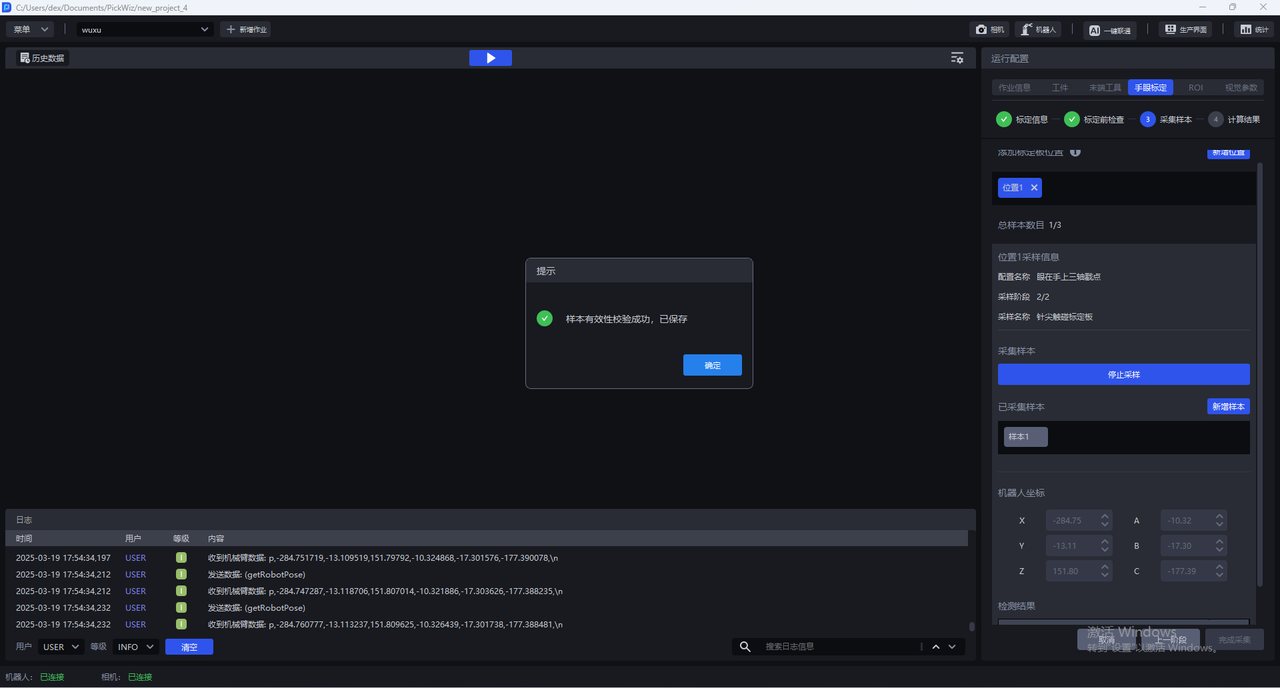Viewport: 1280px width, 688px height.
Task: Click the 新增样本 button
Action: [1228, 407]
